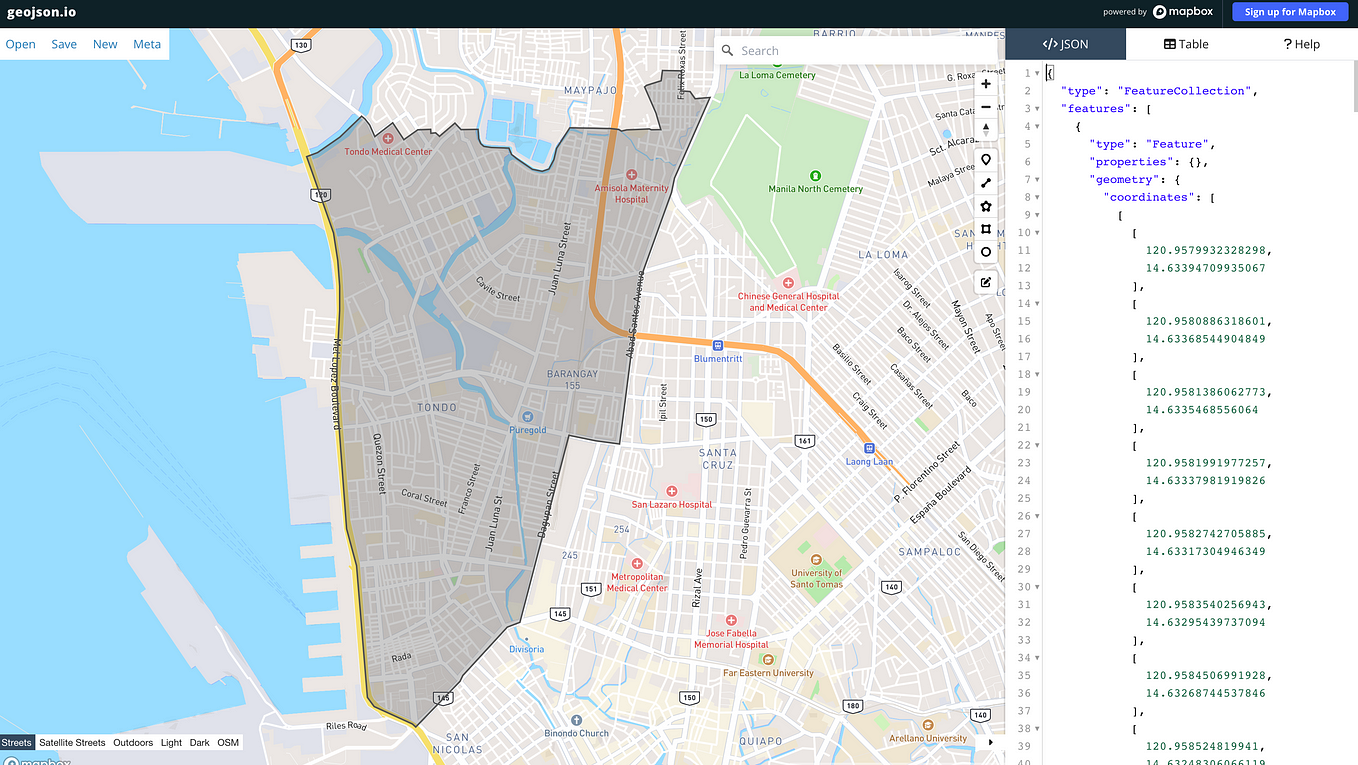Screen dimensions: 1358x765
Task: Reset map bearing with compass button
Action: pos(986,129)
